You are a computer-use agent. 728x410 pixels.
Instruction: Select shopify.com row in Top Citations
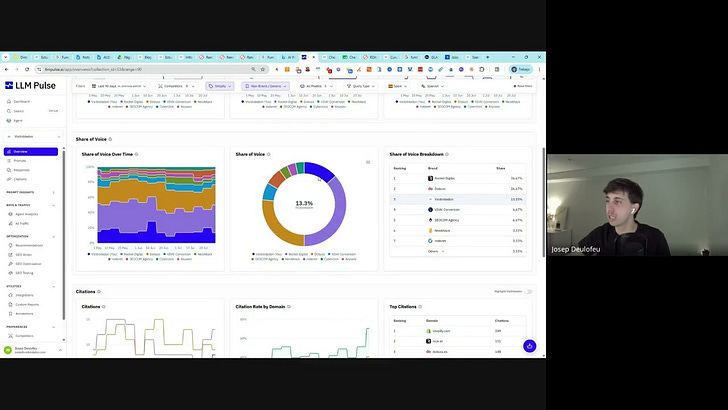(457, 331)
